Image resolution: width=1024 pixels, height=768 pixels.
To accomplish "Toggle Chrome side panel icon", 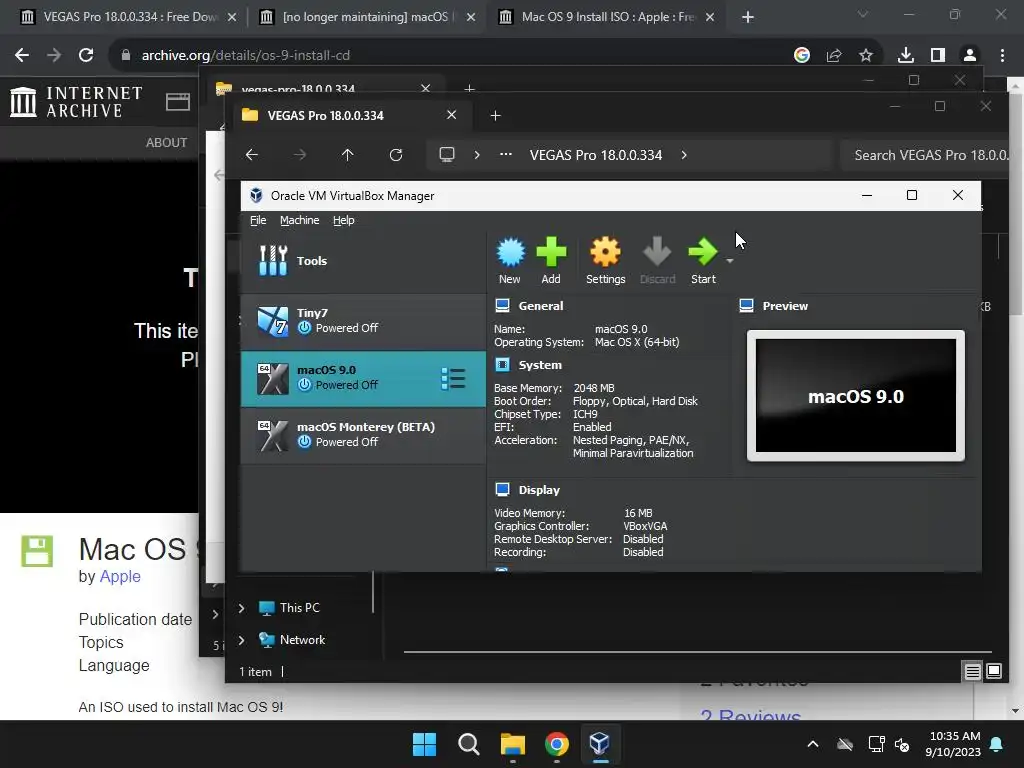I will 938,56.
